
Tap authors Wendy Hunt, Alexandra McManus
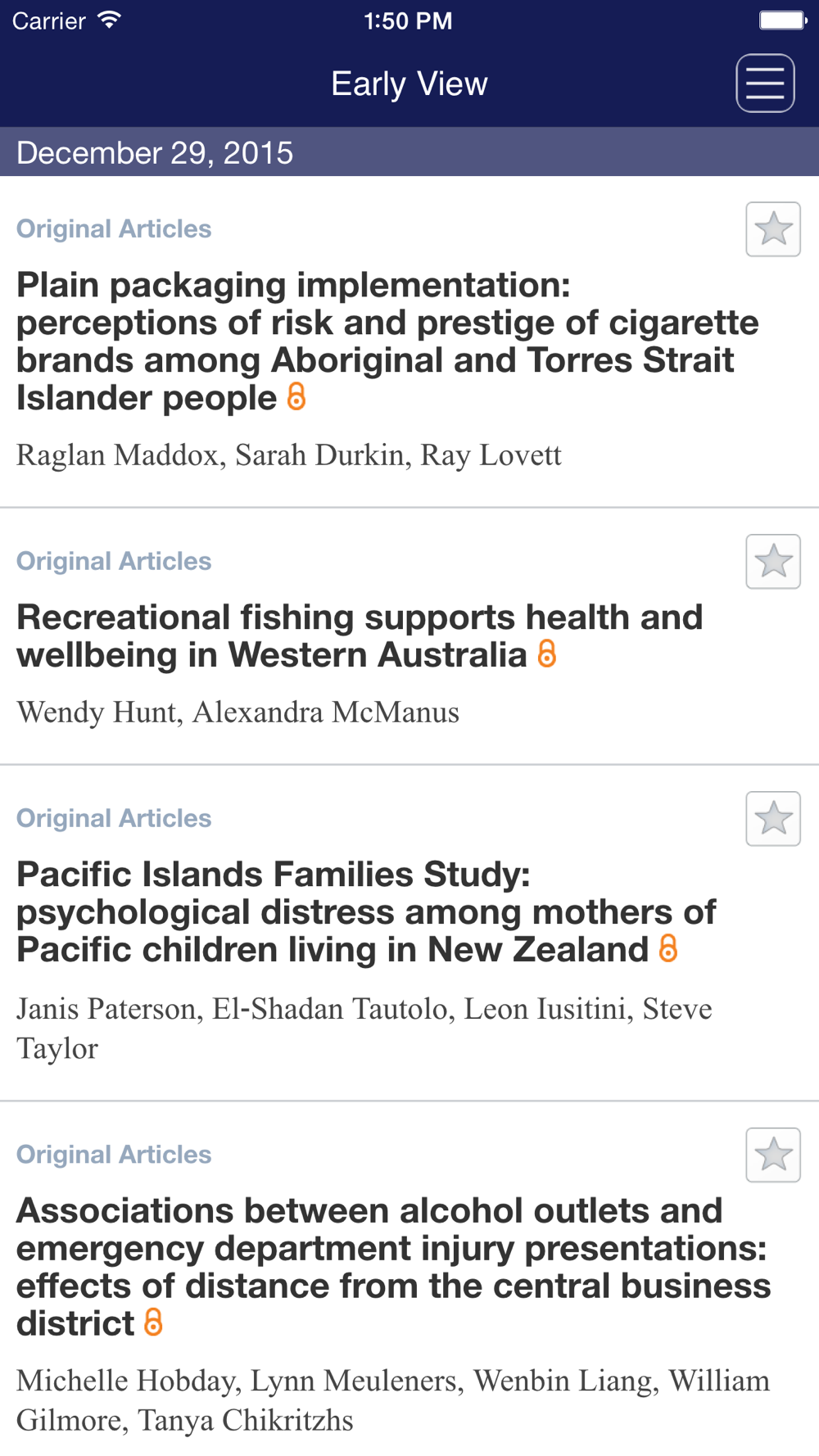[238, 712]
